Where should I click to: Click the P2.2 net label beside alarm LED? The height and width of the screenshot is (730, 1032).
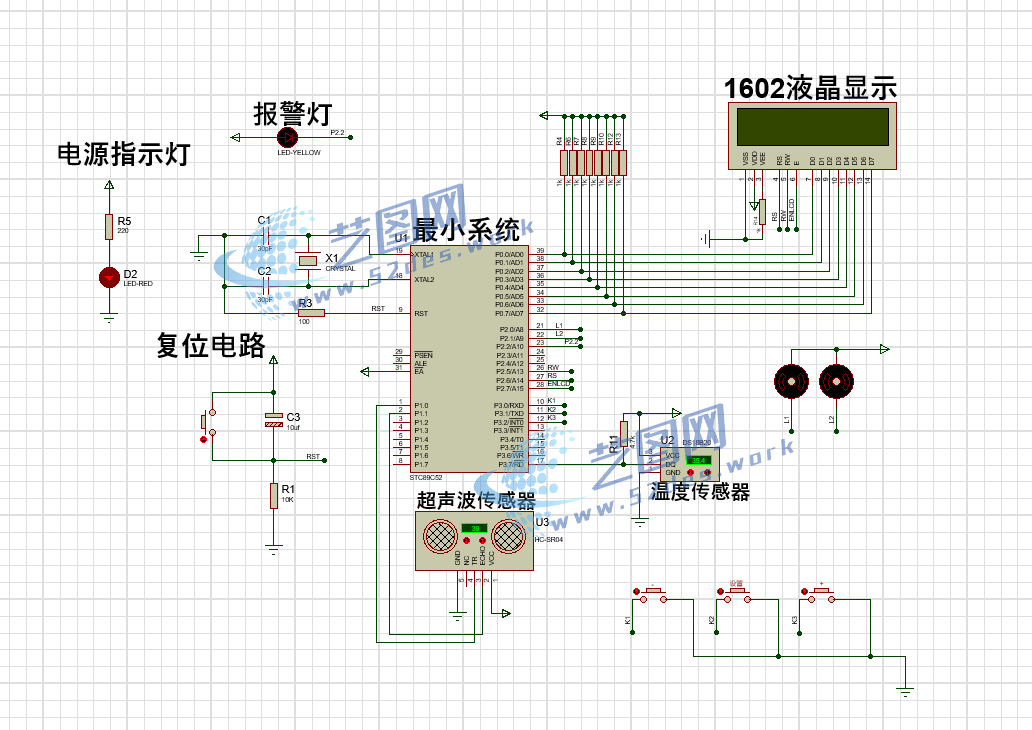[x=337, y=132]
